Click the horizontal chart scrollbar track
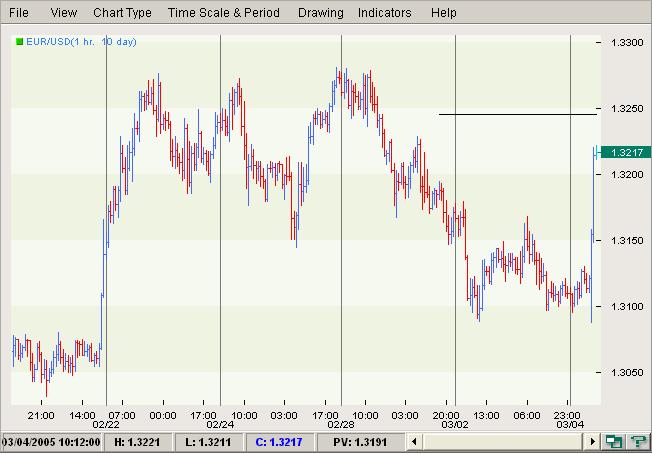This screenshot has width=652, height=454. (503, 441)
